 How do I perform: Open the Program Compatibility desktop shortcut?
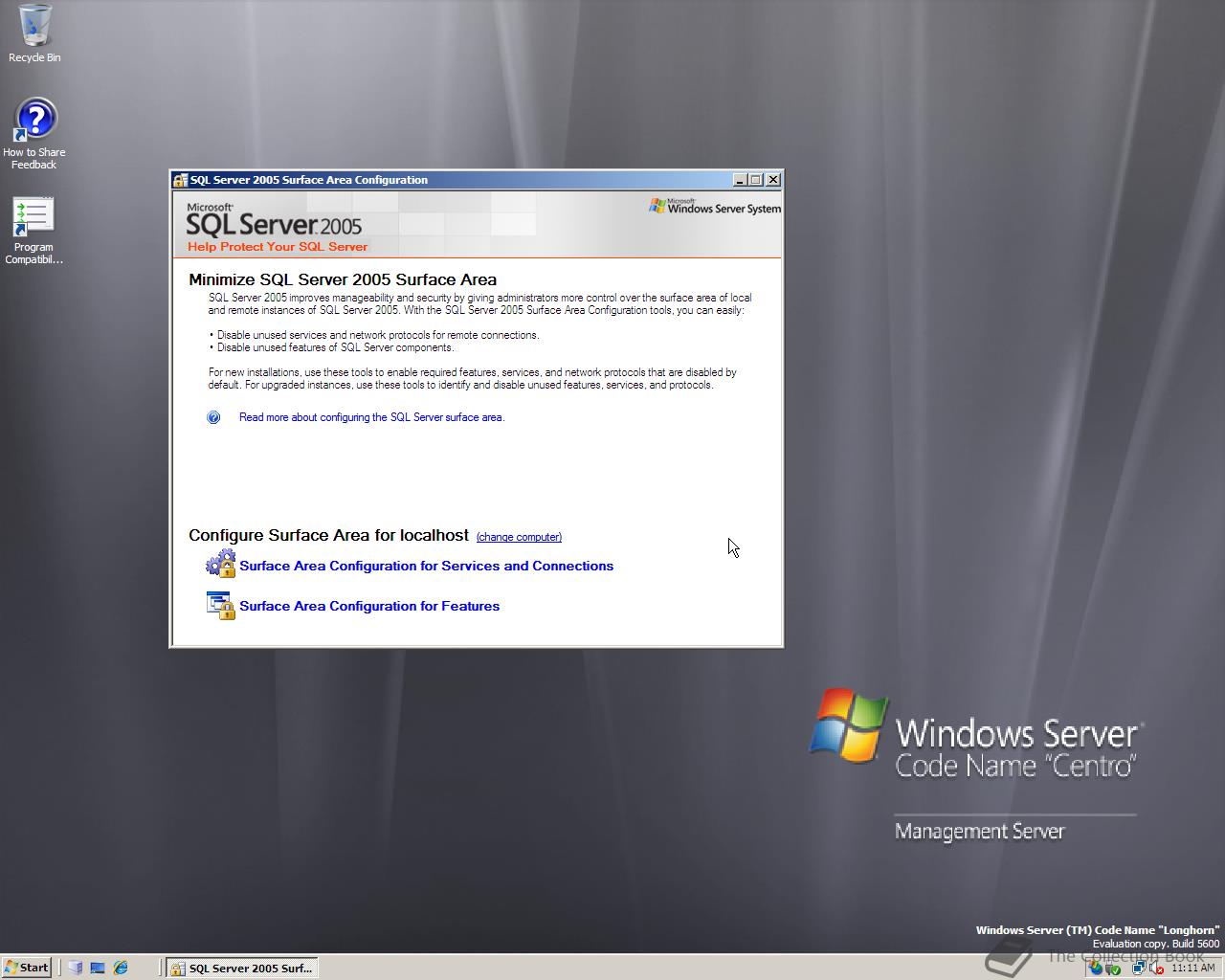(33, 231)
